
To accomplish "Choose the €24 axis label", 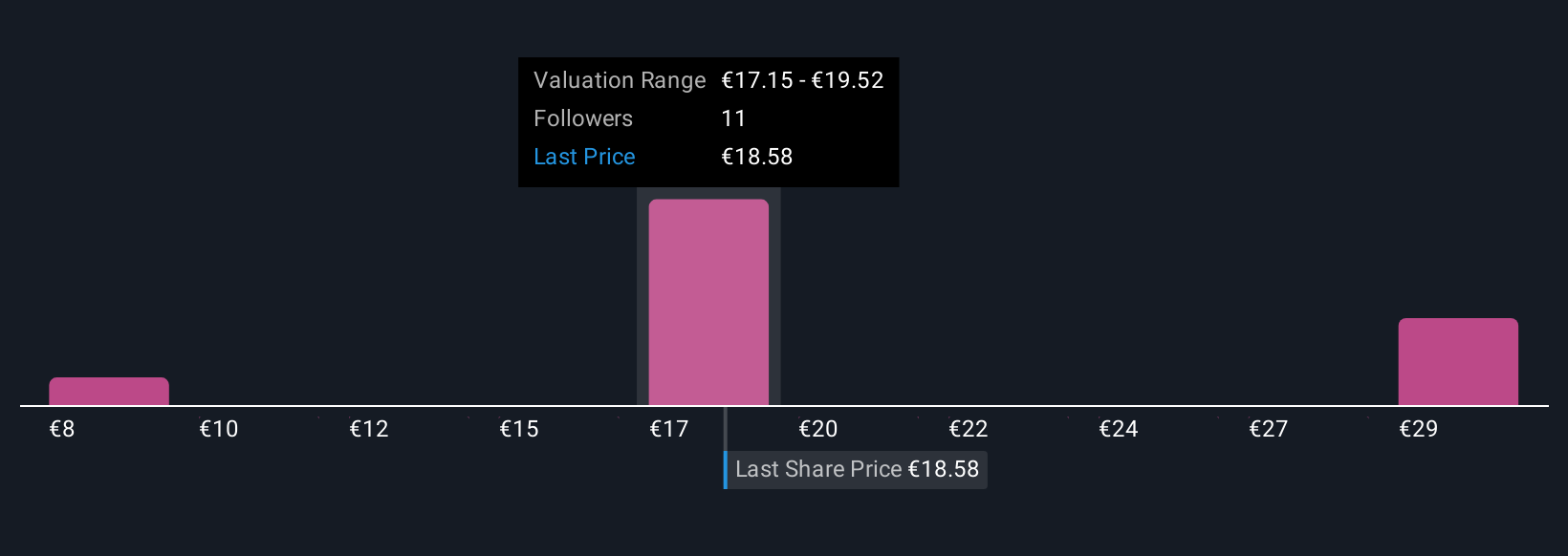I will [1119, 429].
